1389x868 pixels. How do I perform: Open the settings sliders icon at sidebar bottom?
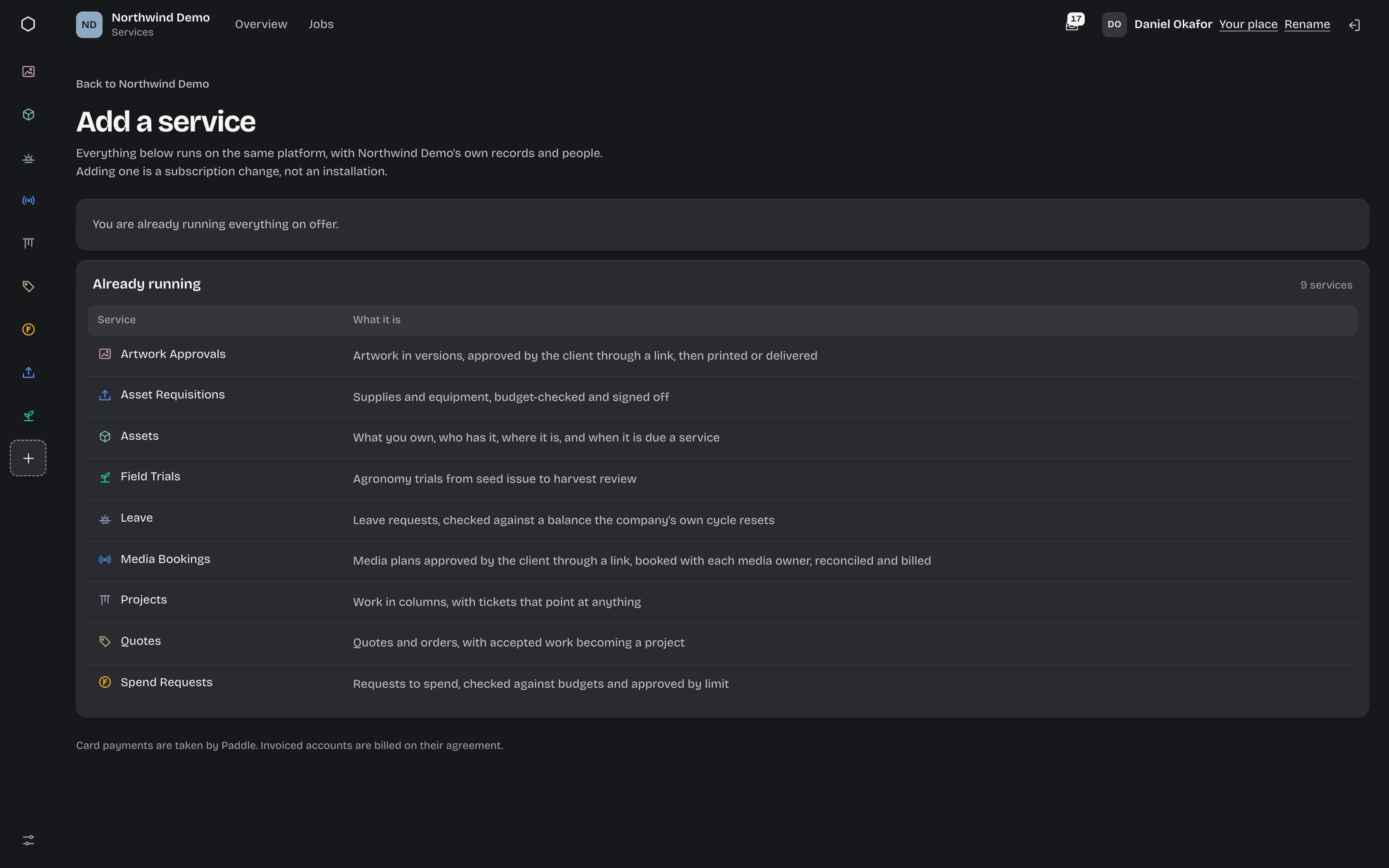(x=28, y=840)
